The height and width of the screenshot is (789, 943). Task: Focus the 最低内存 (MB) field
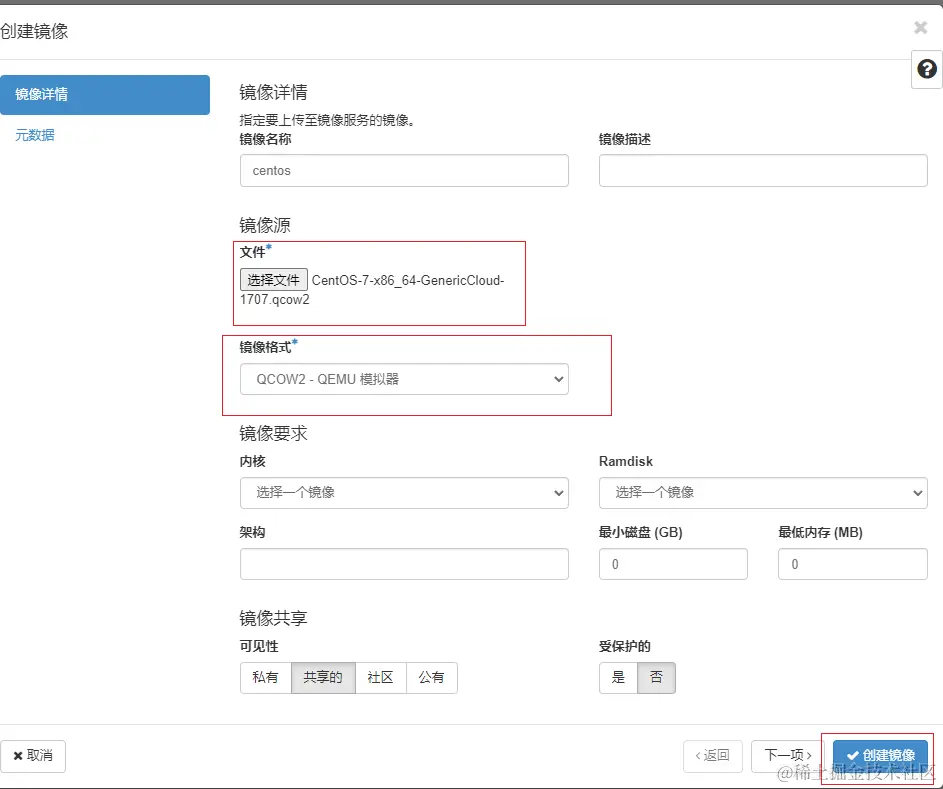[853, 564]
